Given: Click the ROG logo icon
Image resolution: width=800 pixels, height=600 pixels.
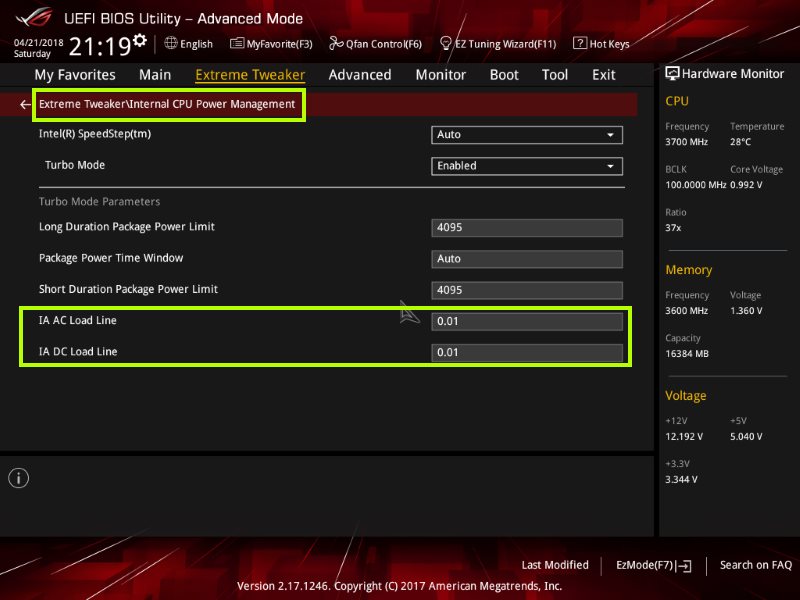Looking at the screenshot, I should pos(34,18).
